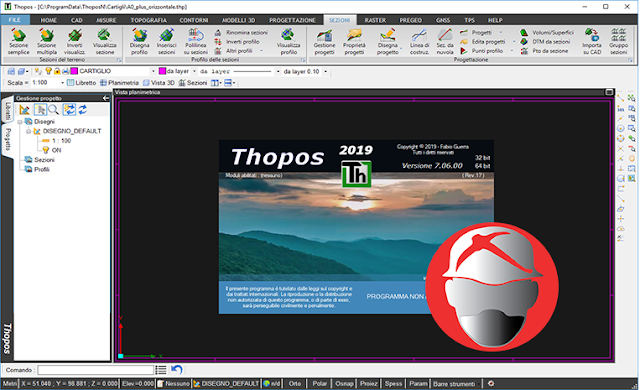
Task: Switch to the MODELLI 3D tab
Action: coord(238,20)
